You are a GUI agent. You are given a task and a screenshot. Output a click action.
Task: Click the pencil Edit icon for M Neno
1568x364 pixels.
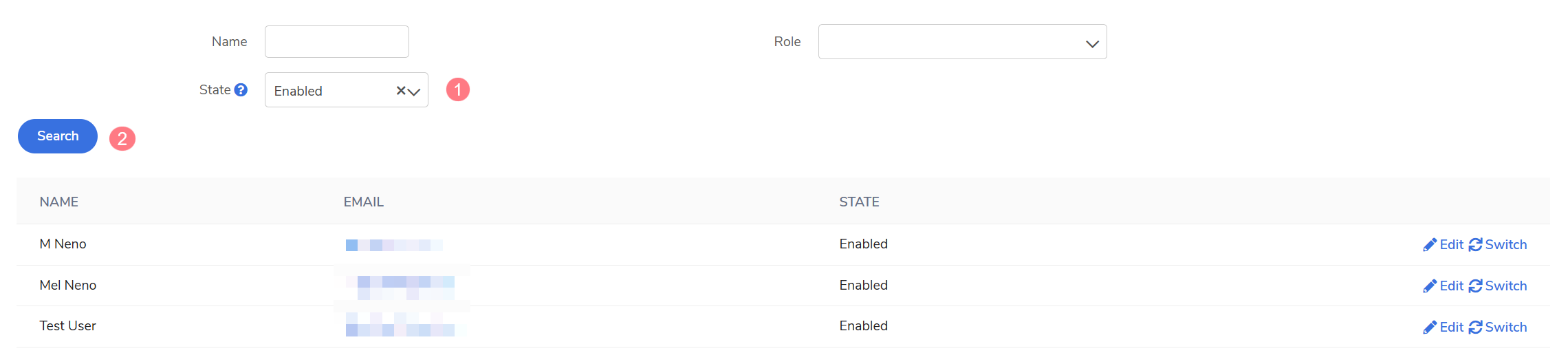click(1430, 245)
